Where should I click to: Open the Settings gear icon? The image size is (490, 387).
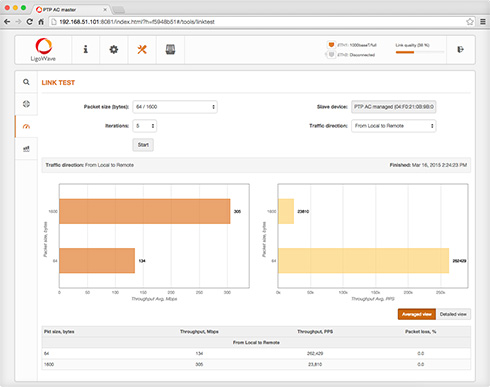click(x=114, y=50)
